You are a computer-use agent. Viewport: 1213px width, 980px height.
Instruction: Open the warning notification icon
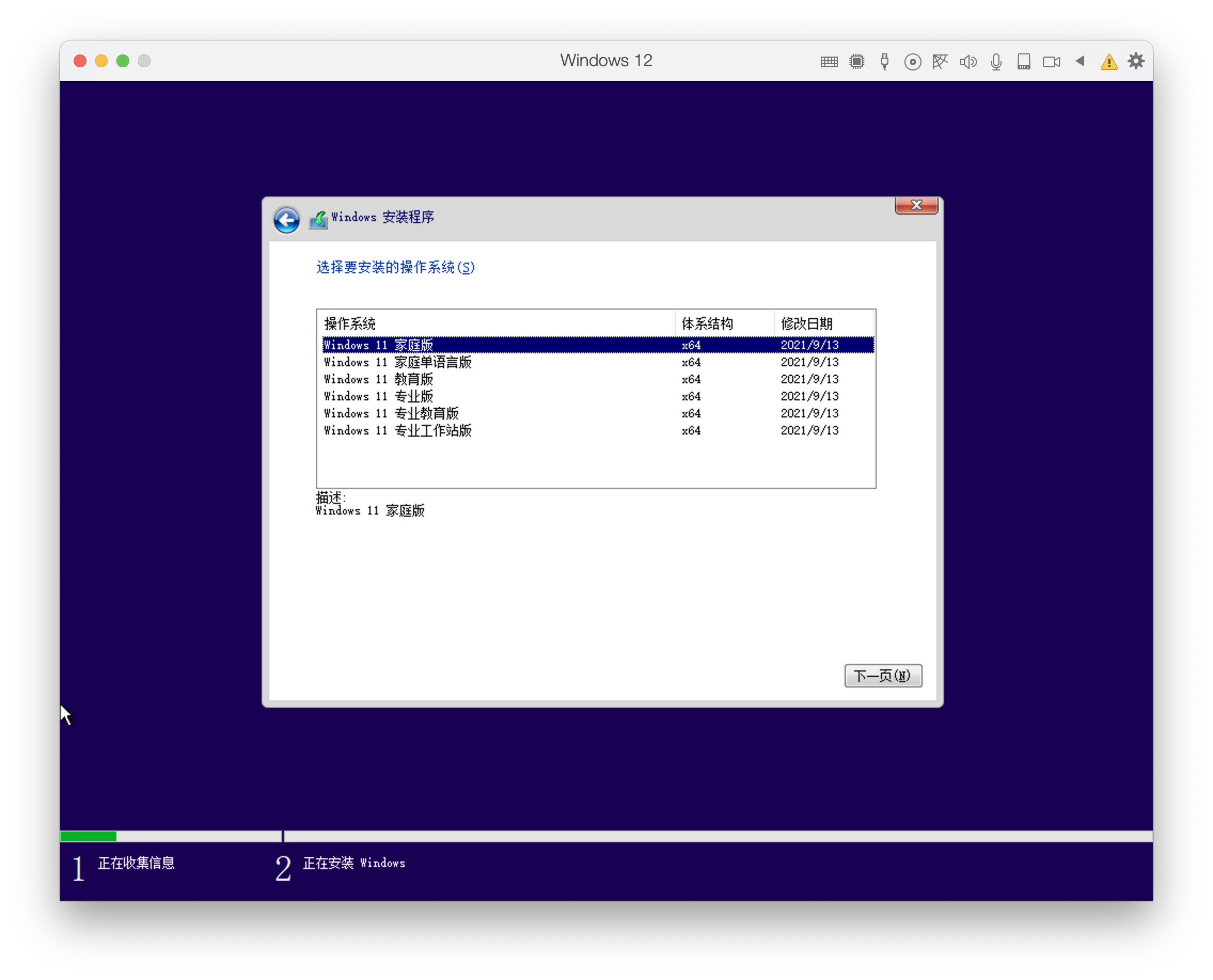pyautogui.click(x=1108, y=61)
